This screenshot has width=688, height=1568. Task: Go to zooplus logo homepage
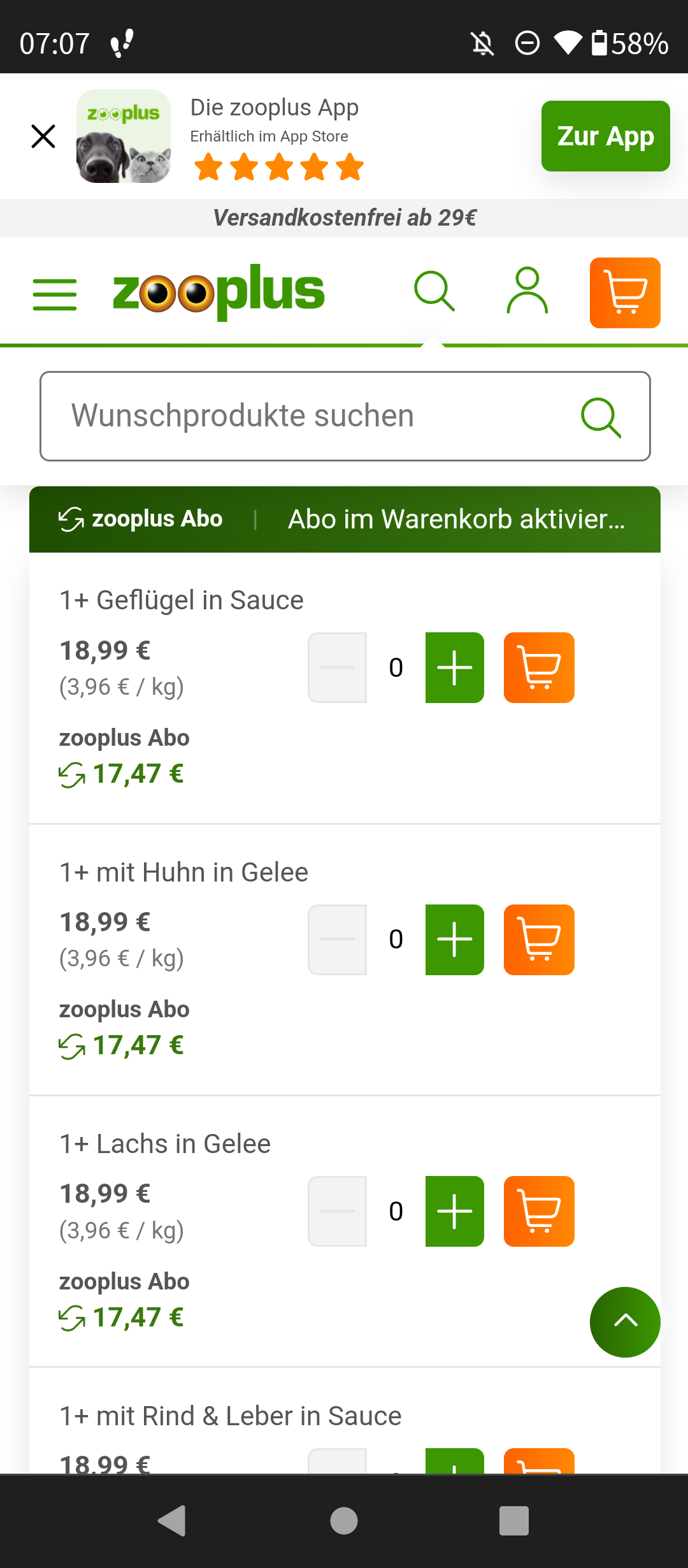click(219, 292)
